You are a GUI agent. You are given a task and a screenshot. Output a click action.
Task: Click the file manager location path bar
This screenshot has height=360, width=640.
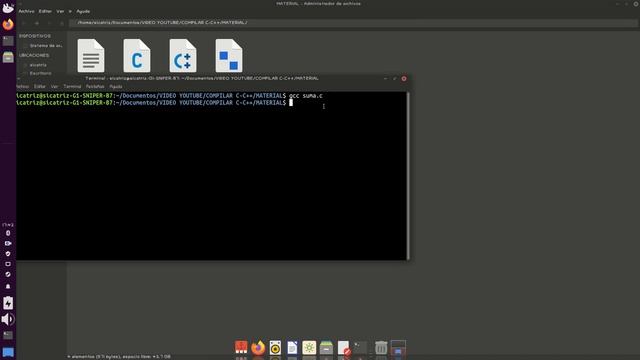point(353,23)
